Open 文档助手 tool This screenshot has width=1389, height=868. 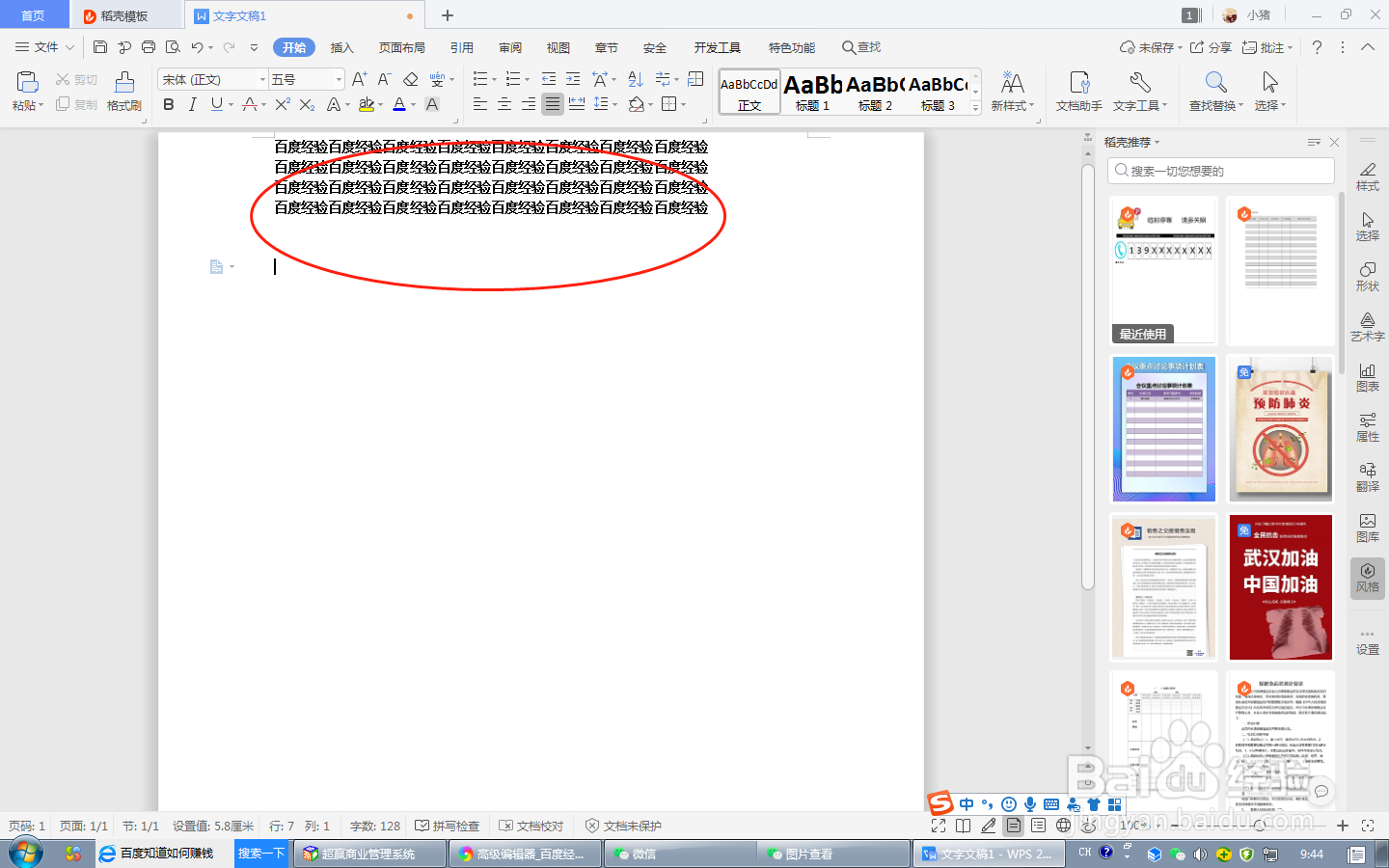coord(1078,92)
